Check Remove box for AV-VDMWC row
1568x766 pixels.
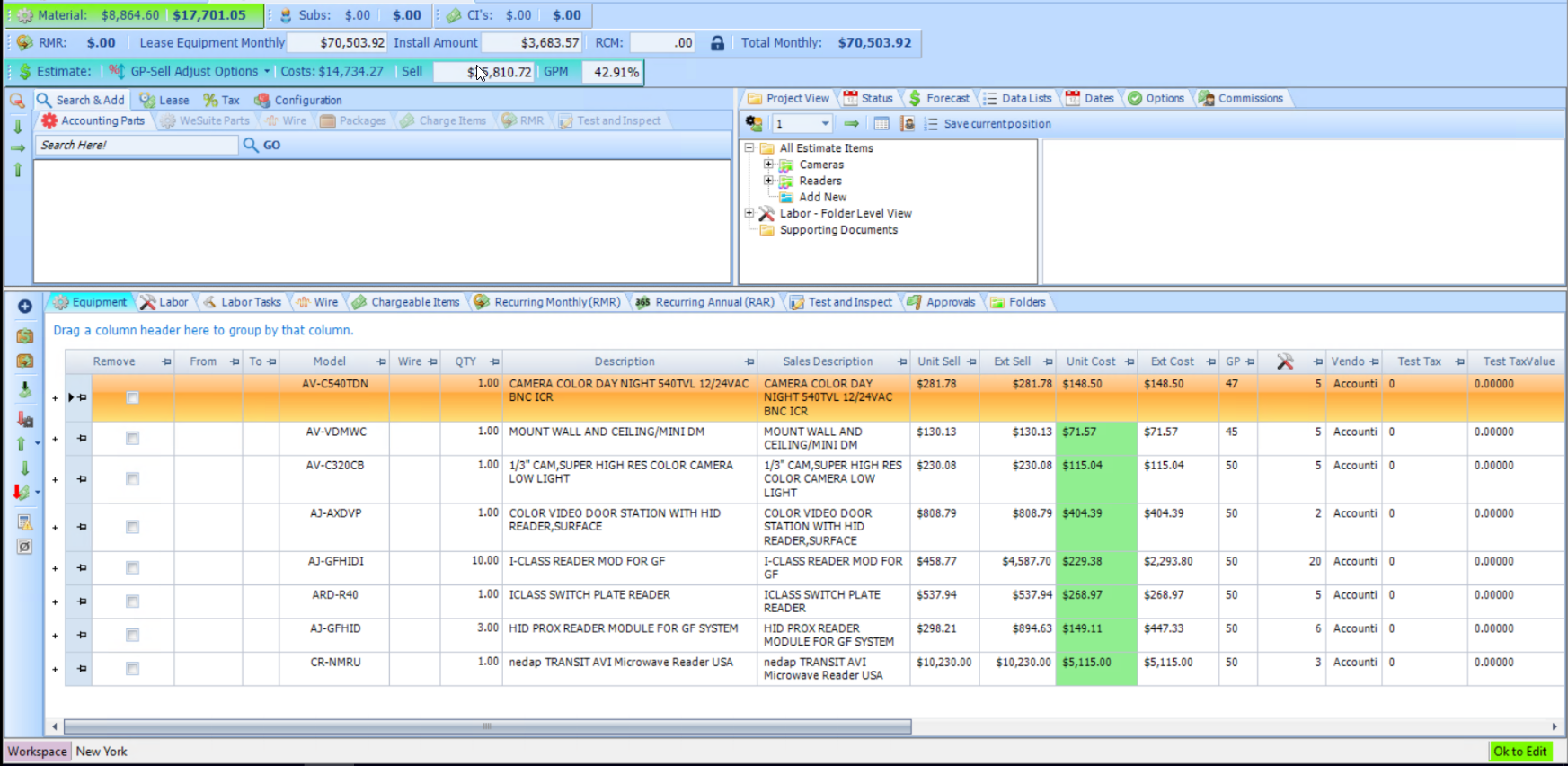132,438
